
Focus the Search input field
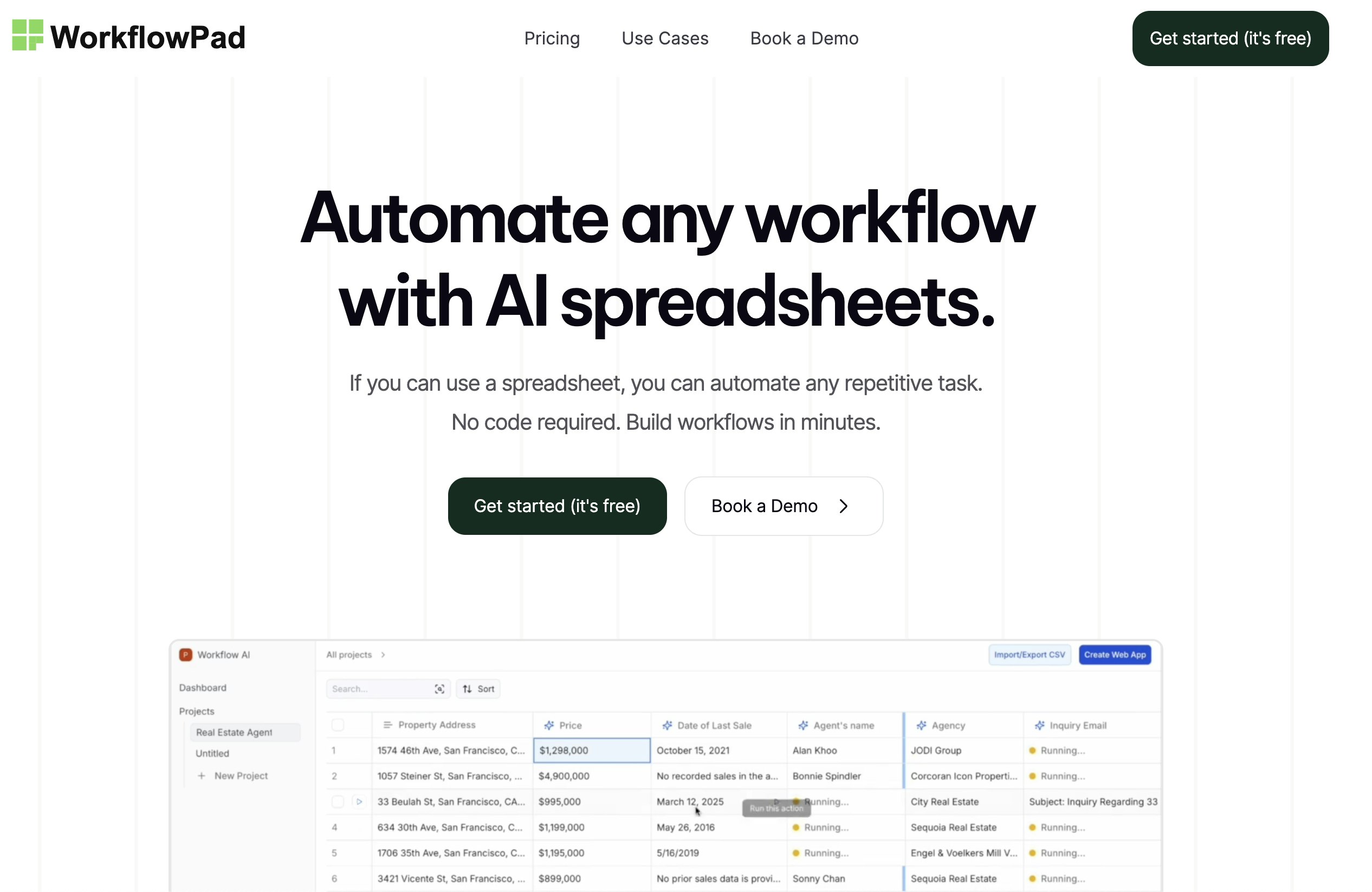point(387,688)
